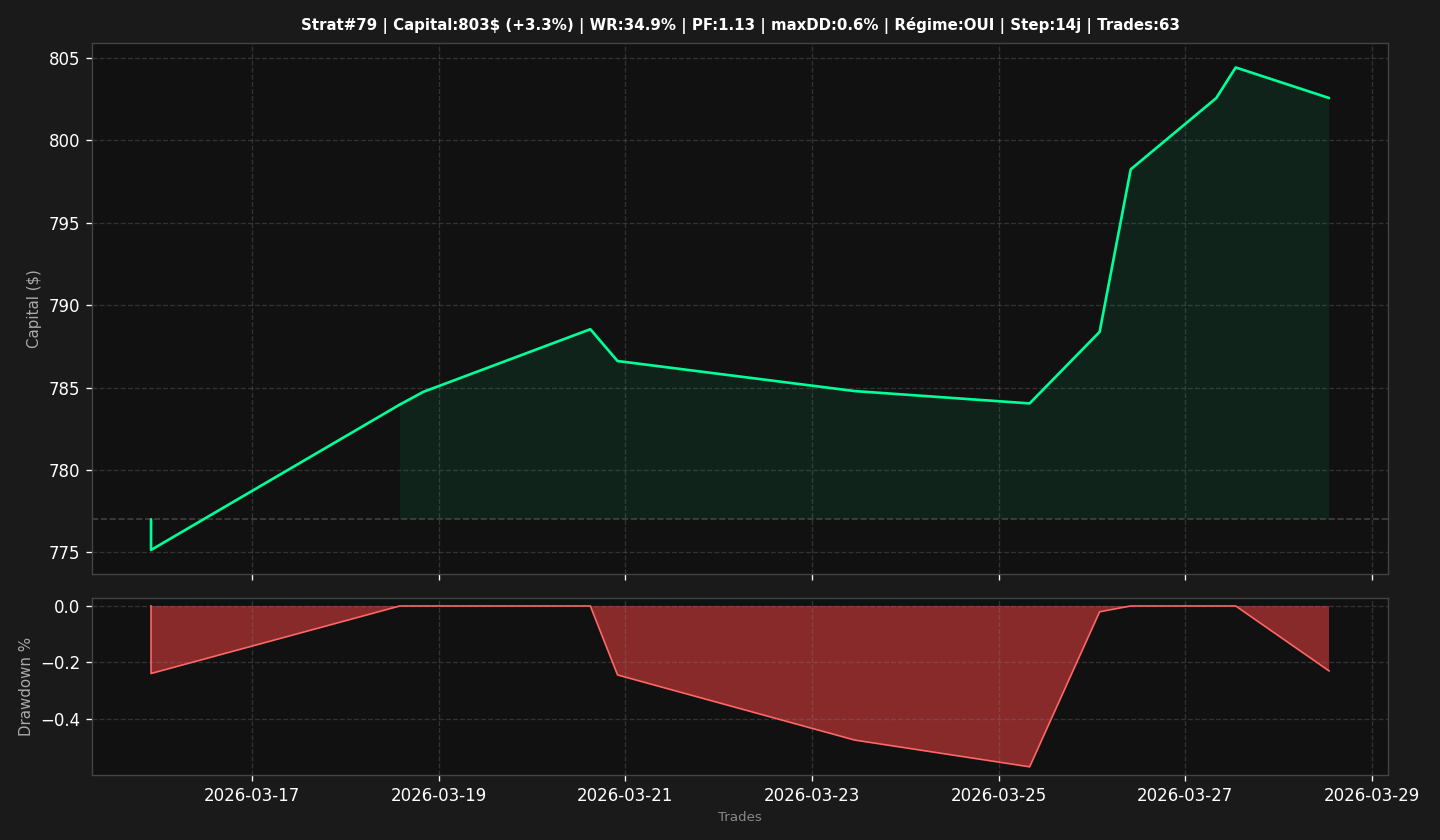Click the 'Drawdown %' y-axis label
1440x840 pixels.
click(x=26, y=687)
